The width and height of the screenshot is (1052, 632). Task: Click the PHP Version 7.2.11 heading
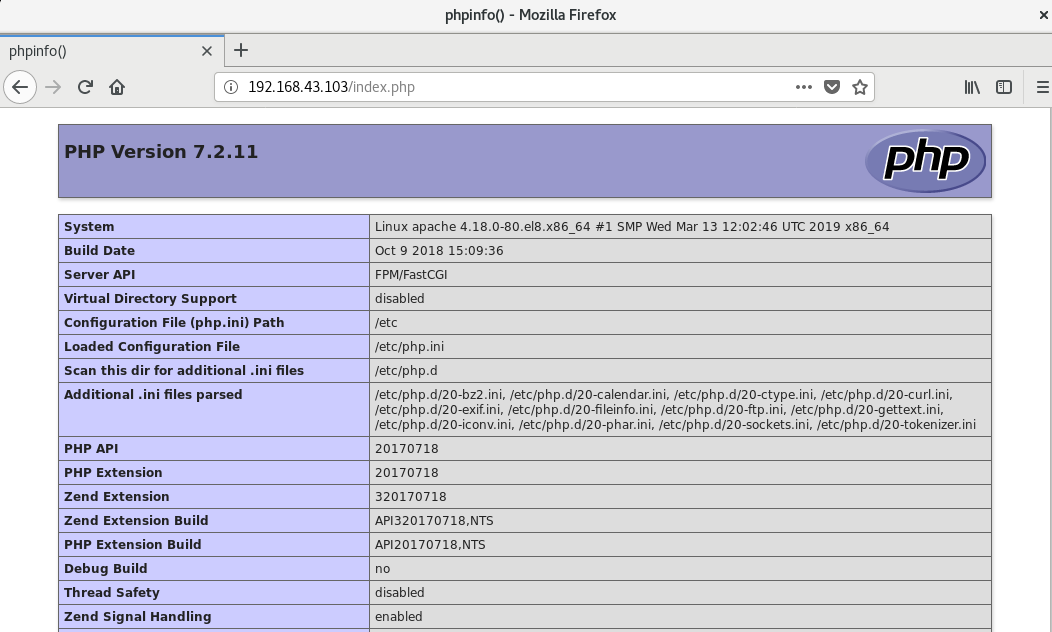click(161, 152)
